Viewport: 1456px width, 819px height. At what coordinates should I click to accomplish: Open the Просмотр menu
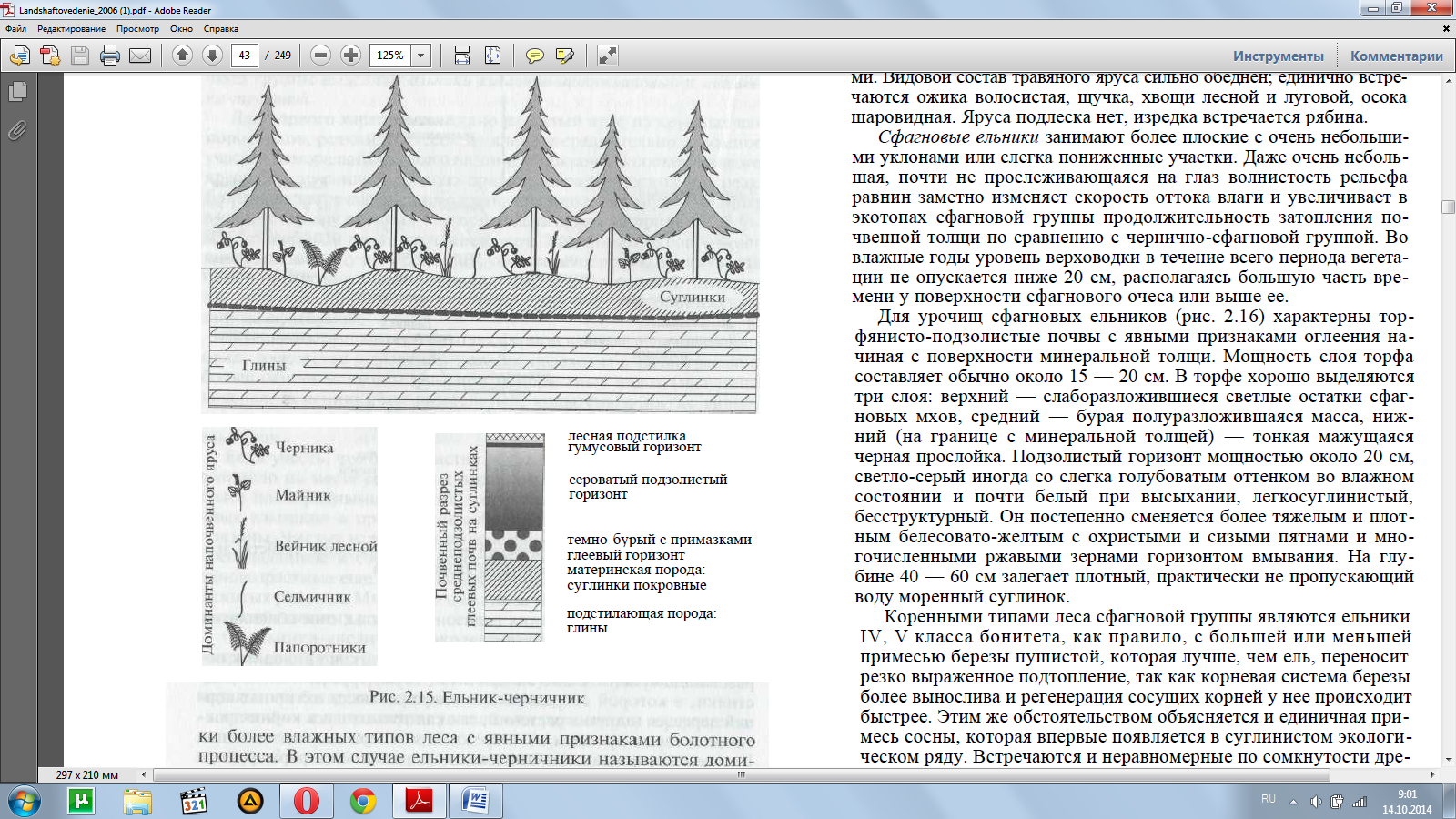point(137,29)
